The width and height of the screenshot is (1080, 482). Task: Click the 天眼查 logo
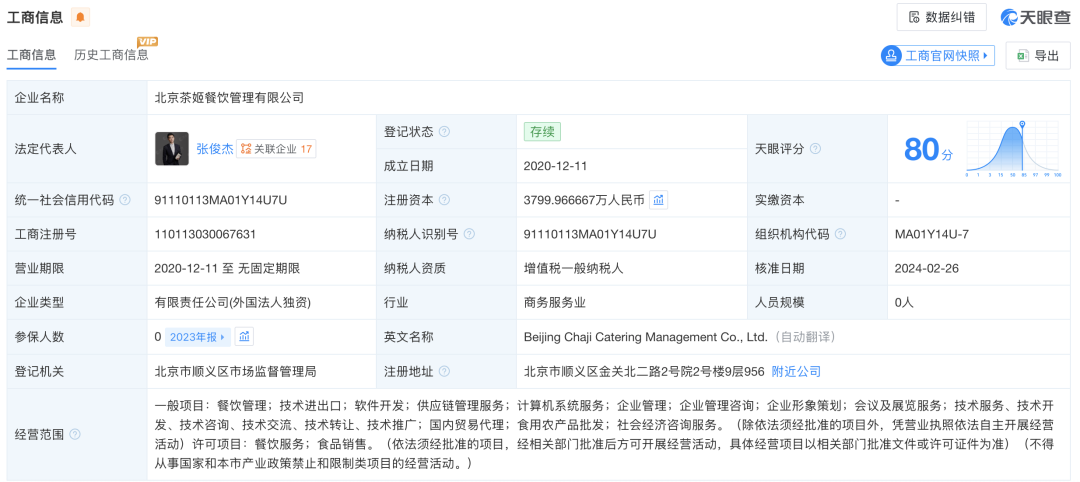(x=1036, y=17)
